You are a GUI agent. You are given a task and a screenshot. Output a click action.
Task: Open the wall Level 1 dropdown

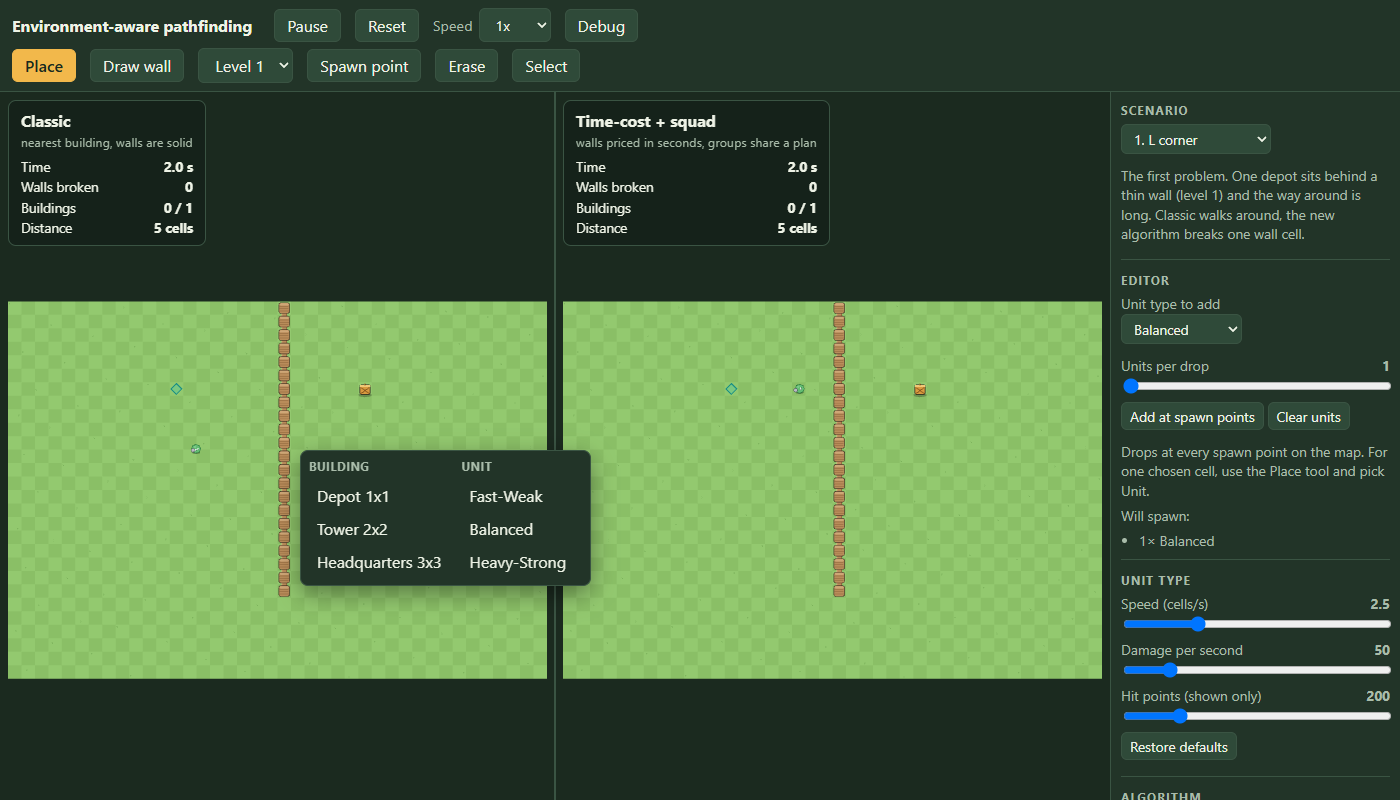click(245, 66)
